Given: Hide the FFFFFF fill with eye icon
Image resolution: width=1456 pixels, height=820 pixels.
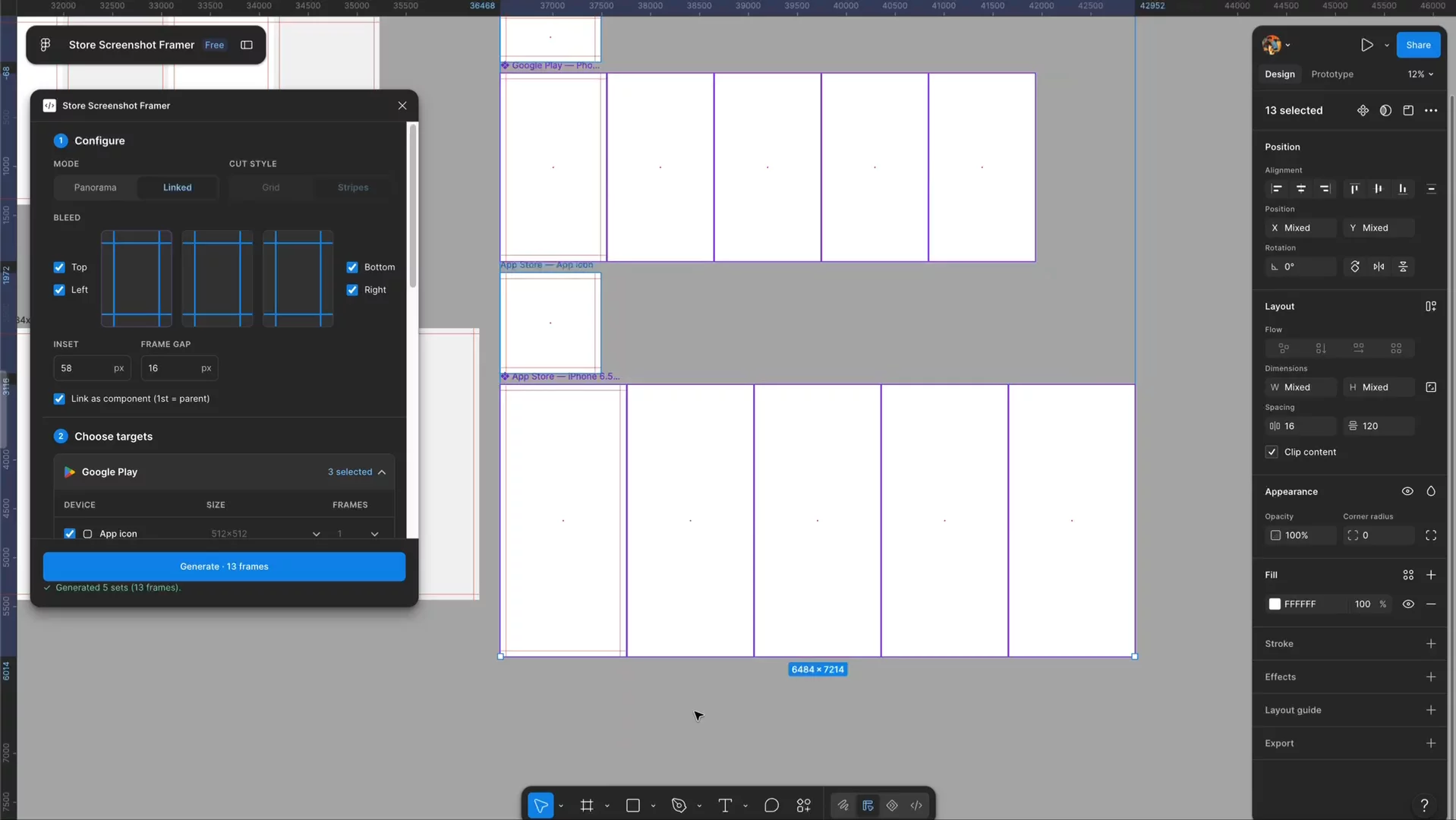Looking at the screenshot, I should click(x=1408, y=604).
